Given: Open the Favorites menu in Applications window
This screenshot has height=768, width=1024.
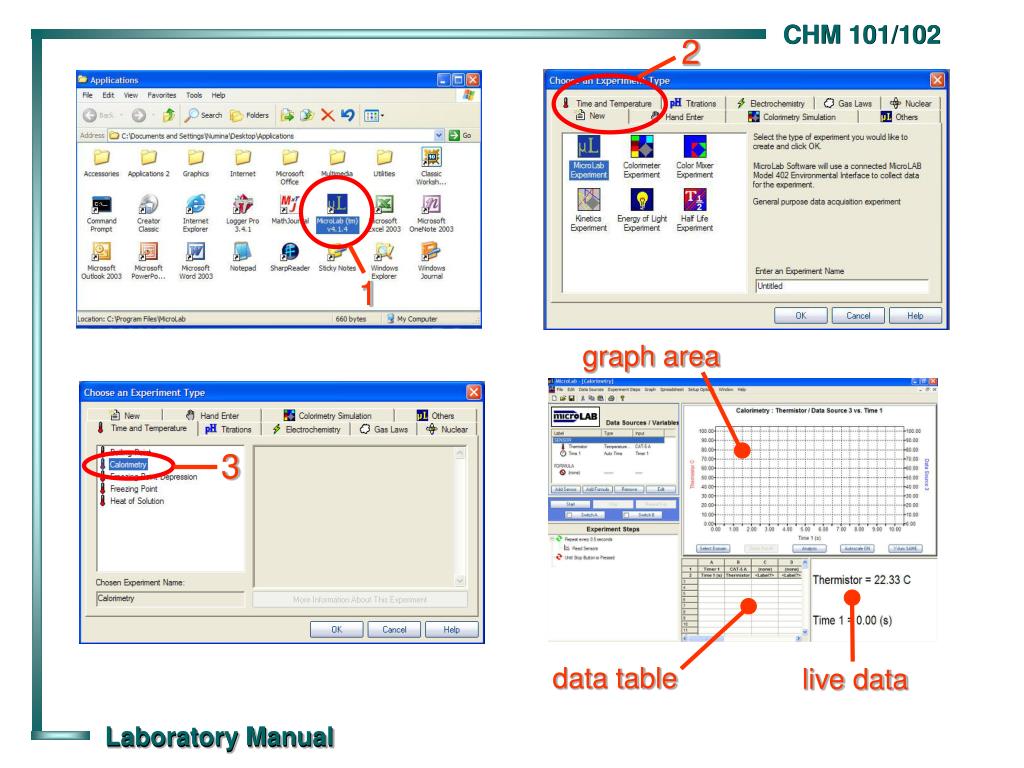Looking at the screenshot, I should click(161, 95).
